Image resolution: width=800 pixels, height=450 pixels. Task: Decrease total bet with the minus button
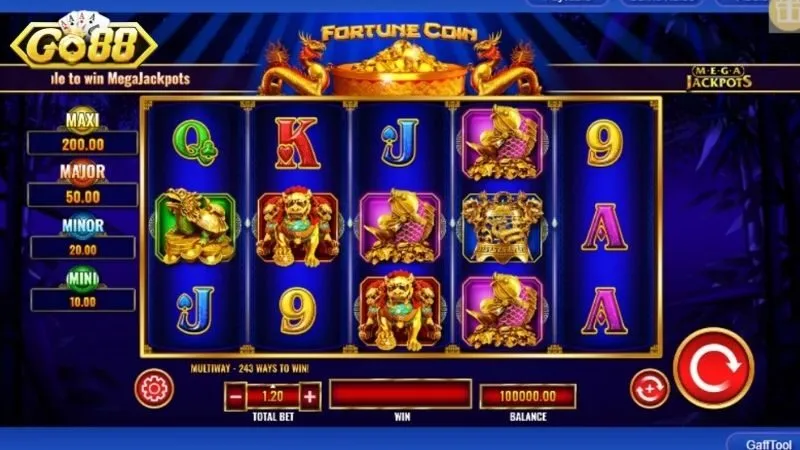236,396
